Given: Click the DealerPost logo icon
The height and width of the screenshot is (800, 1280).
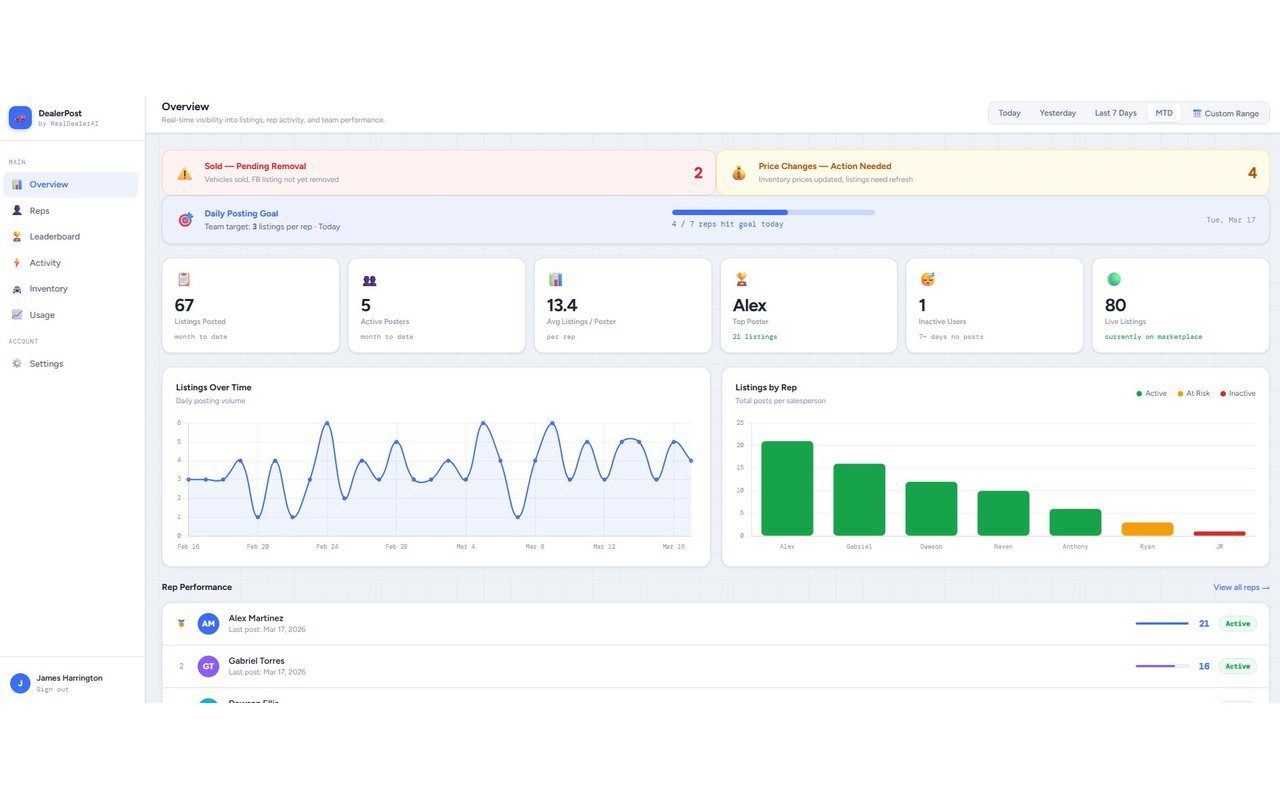Looking at the screenshot, I should coord(20,118).
